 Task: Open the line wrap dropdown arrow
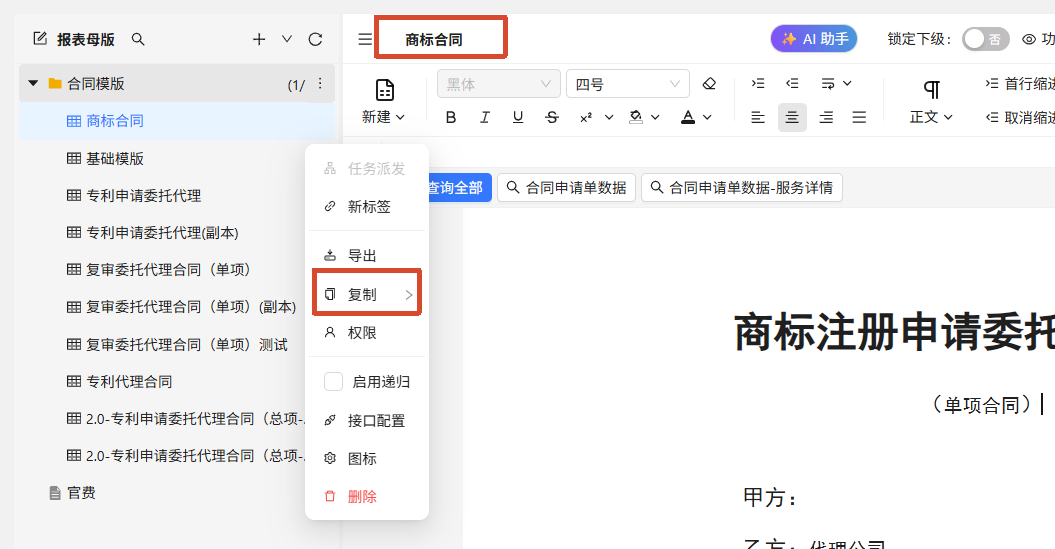(847, 83)
